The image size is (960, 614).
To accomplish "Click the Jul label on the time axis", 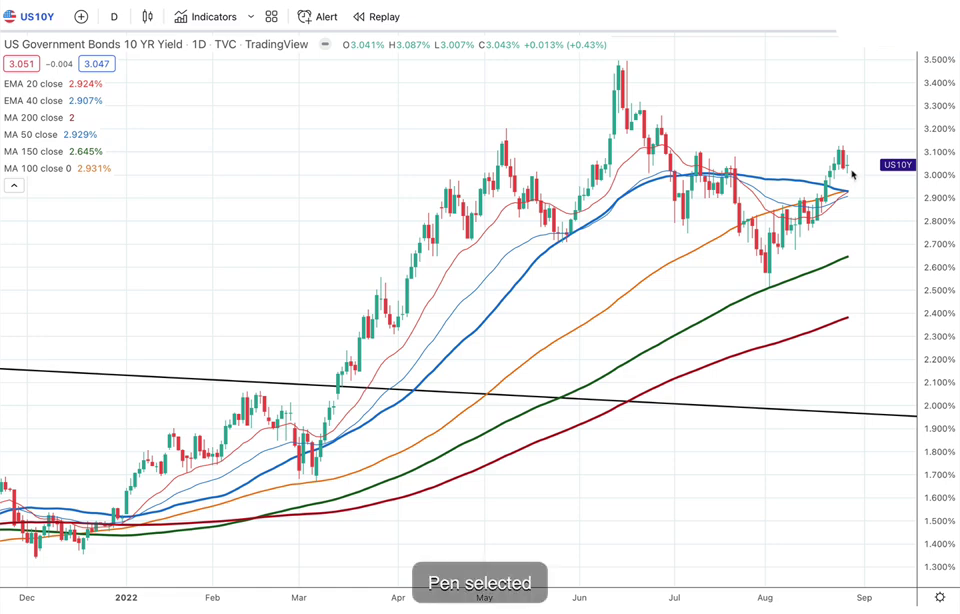I will tap(674, 597).
